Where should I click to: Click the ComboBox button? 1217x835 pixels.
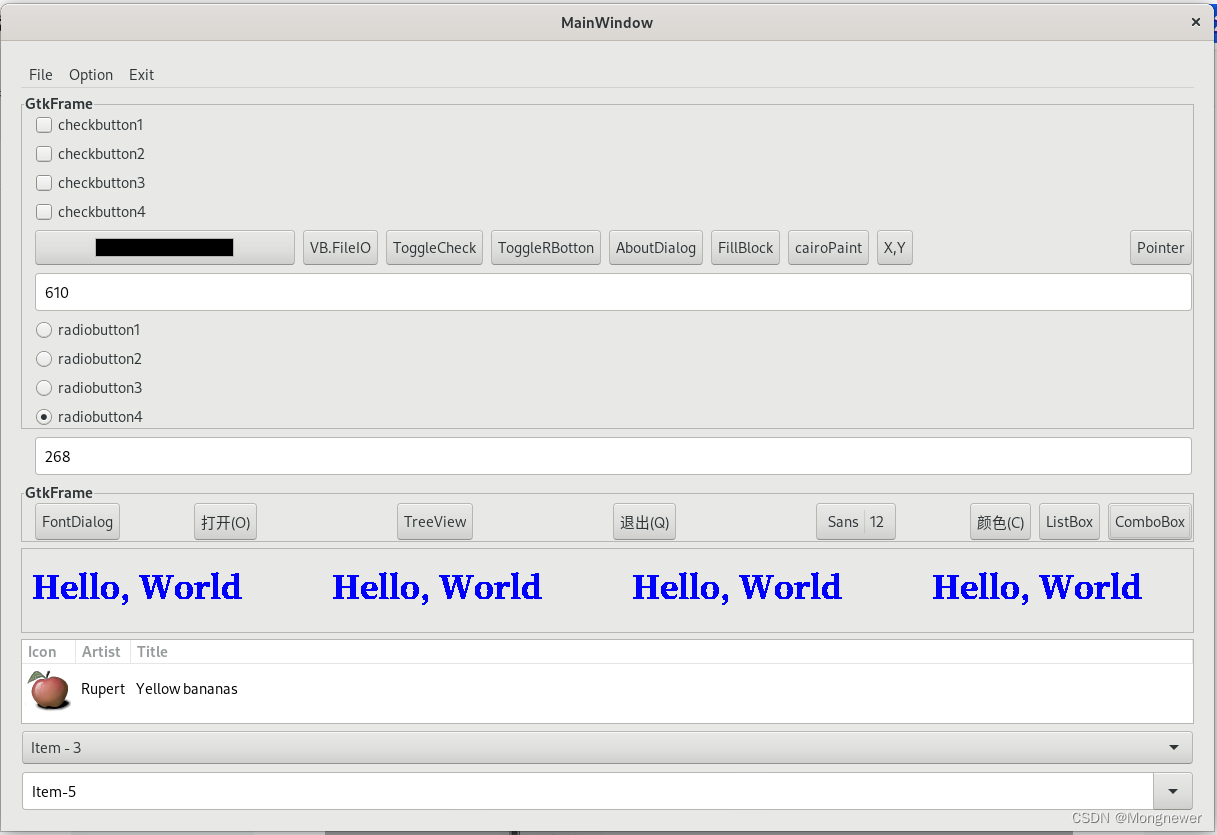click(x=1149, y=521)
